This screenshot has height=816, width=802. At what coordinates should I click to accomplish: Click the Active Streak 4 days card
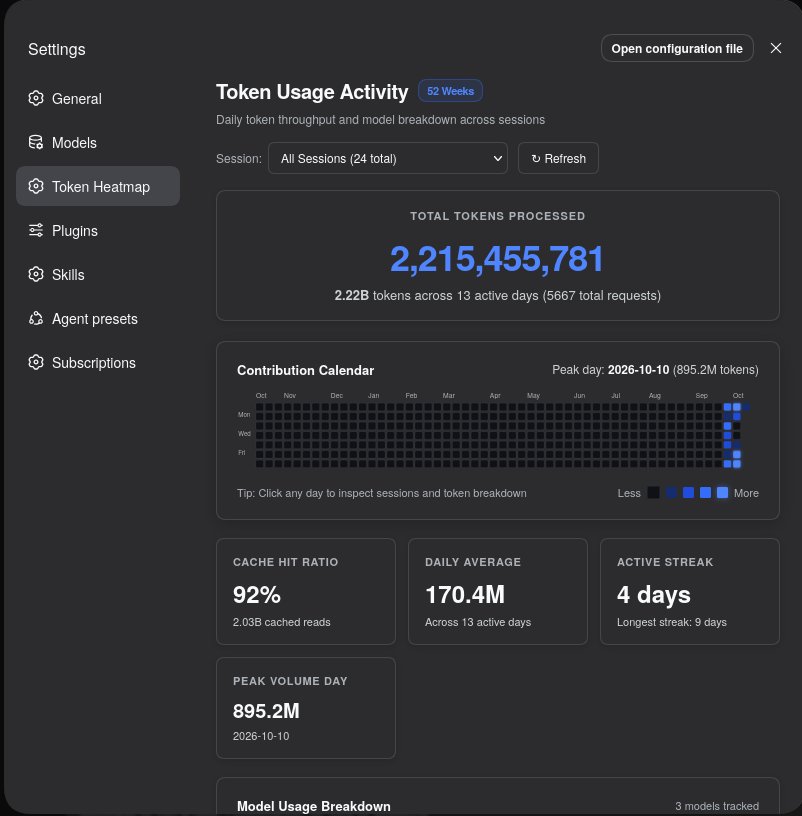[x=690, y=591]
